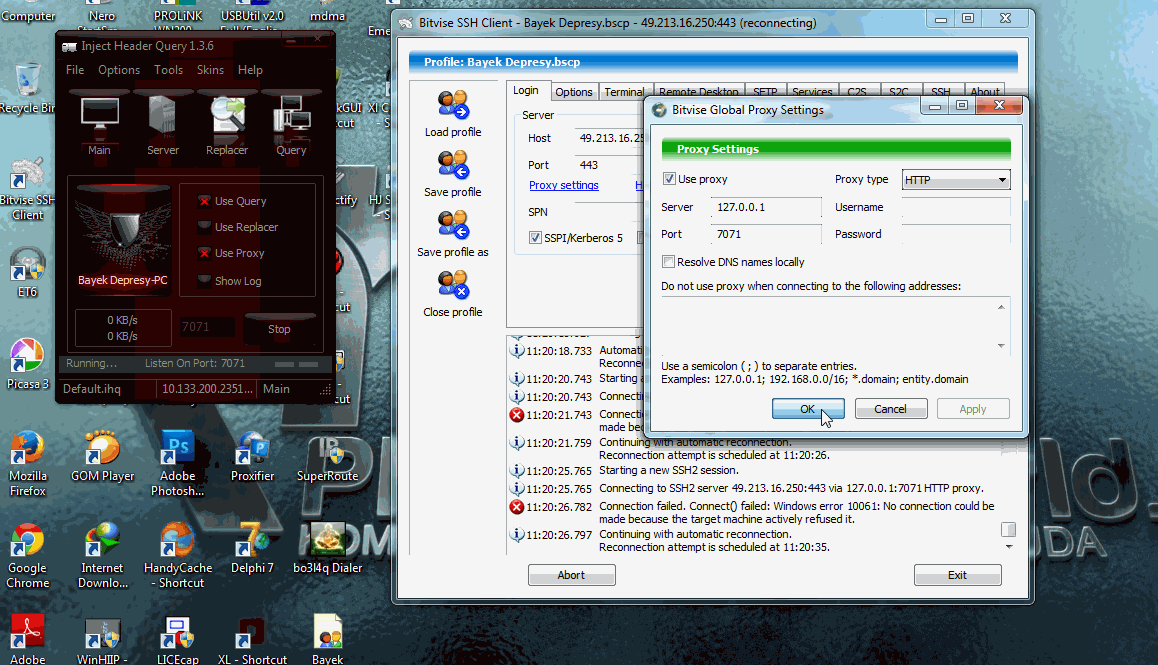Click Cancel in Proxy Settings dialog
The width and height of the screenshot is (1158, 665).
pyautogui.click(x=891, y=409)
